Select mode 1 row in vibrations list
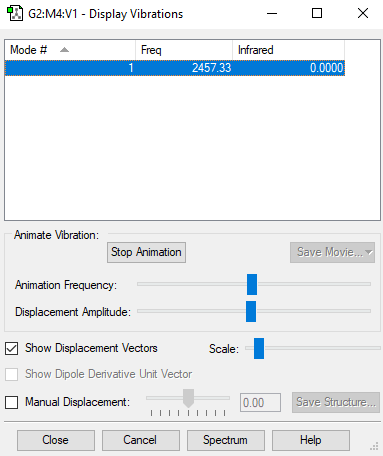 (175, 68)
